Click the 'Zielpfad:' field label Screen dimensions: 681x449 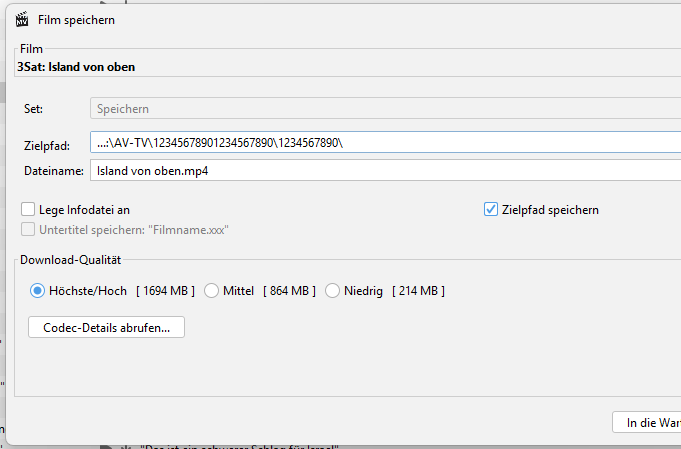click(x=46, y=144)
